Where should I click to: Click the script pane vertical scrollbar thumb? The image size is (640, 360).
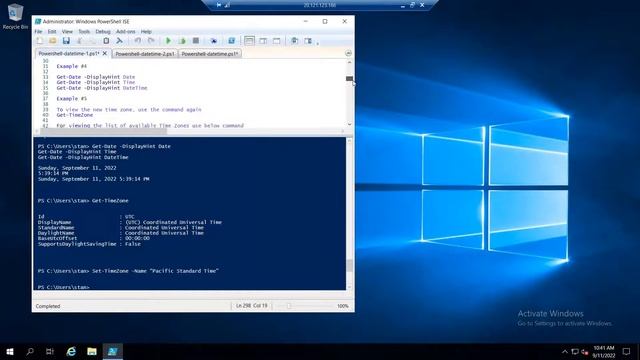[349, 78]
